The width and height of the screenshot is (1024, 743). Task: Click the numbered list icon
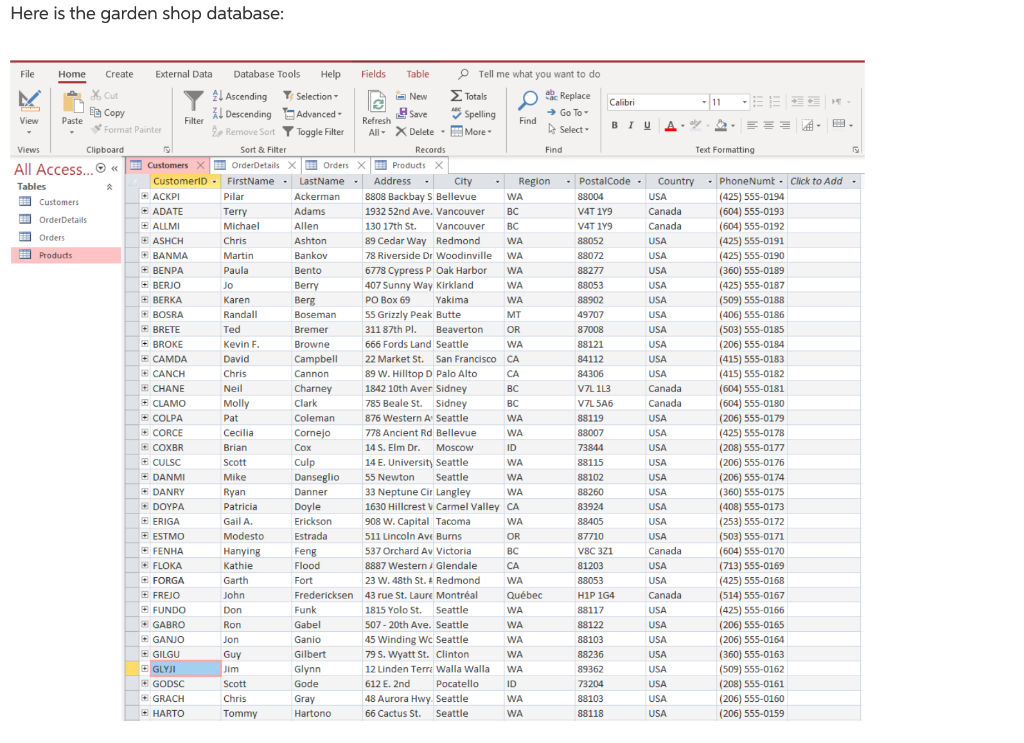coord(775,102)
